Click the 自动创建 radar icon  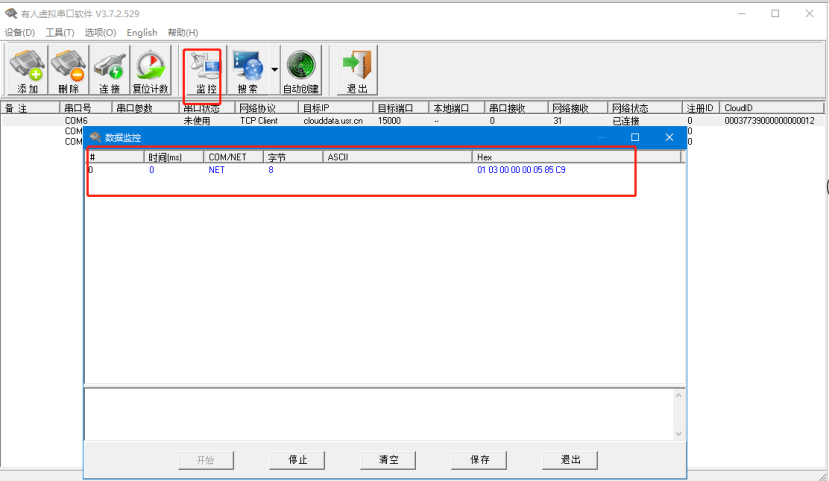click(301, 71)
